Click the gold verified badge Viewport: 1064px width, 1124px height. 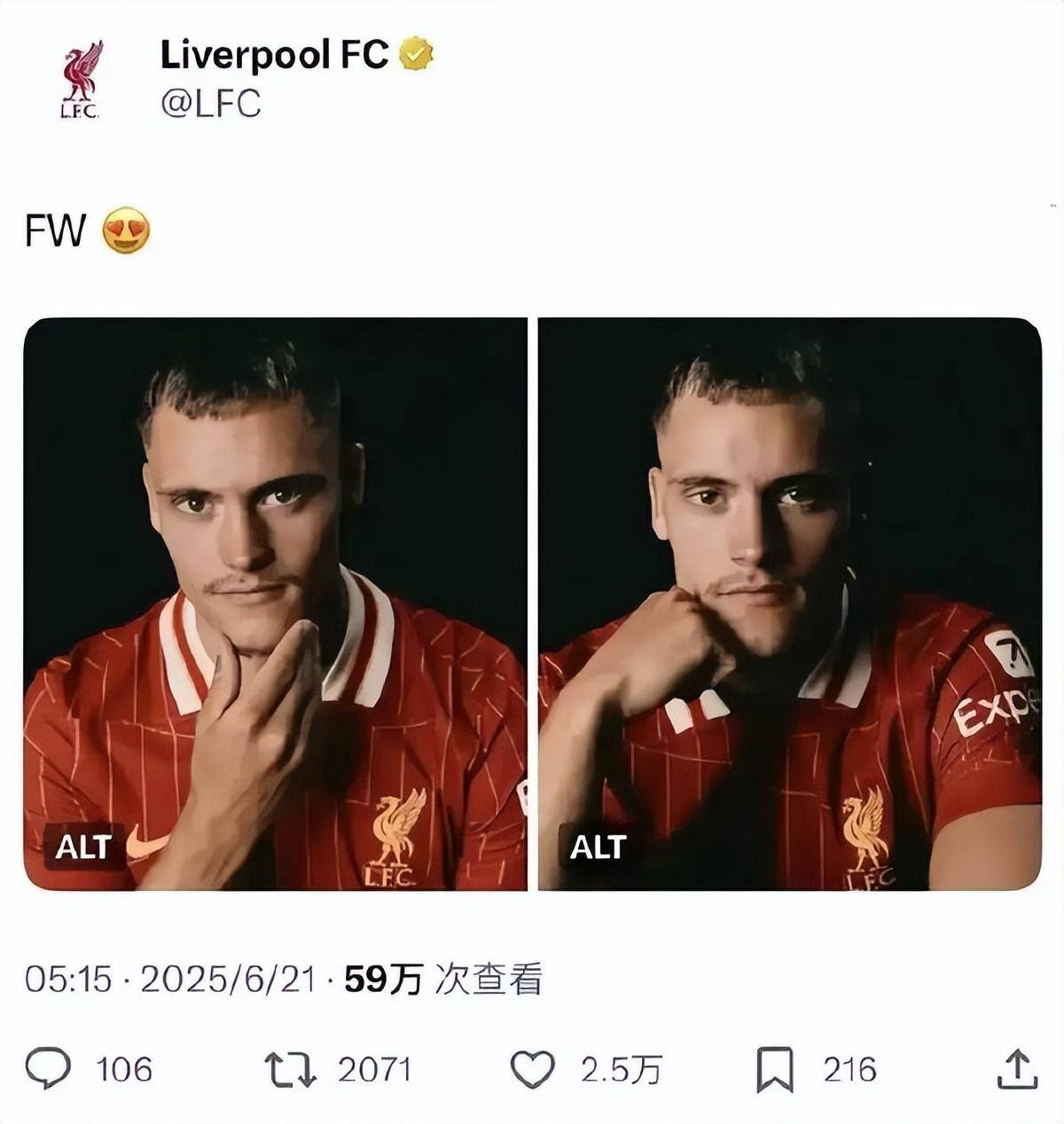(x=416, y=55)
